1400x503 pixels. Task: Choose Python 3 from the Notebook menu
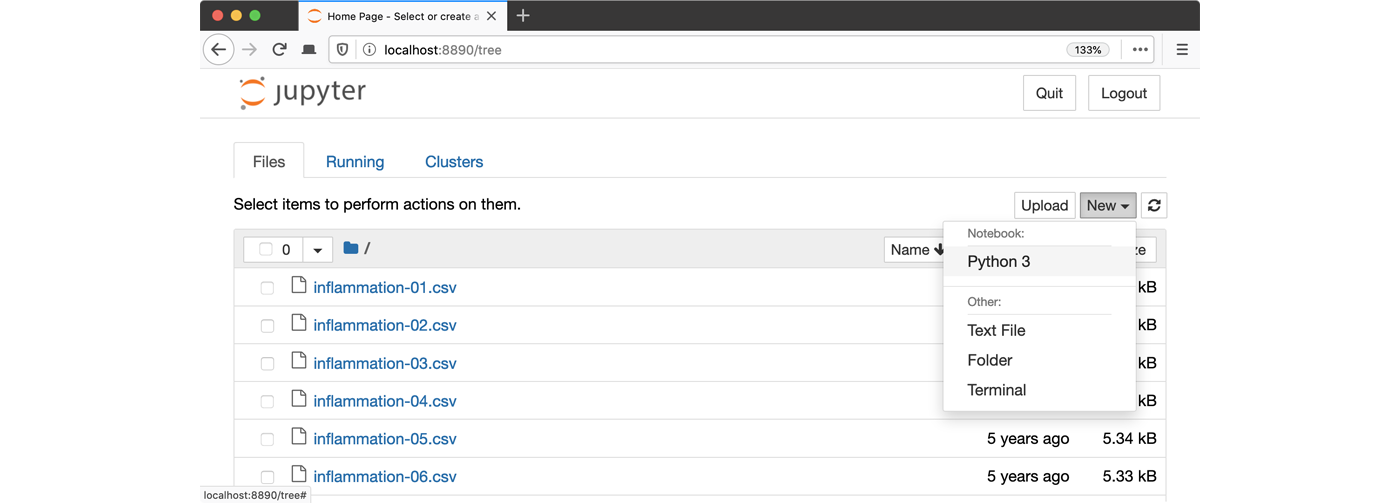[998, 262]
